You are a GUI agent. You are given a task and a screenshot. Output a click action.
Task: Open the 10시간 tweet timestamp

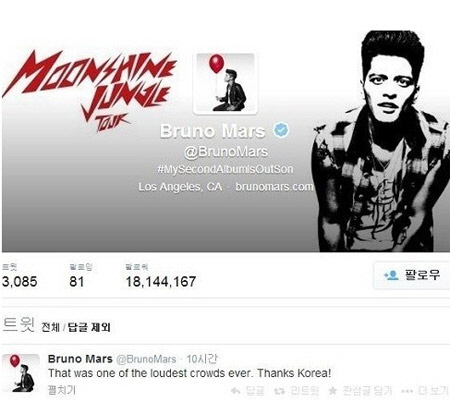coord(202,359)
